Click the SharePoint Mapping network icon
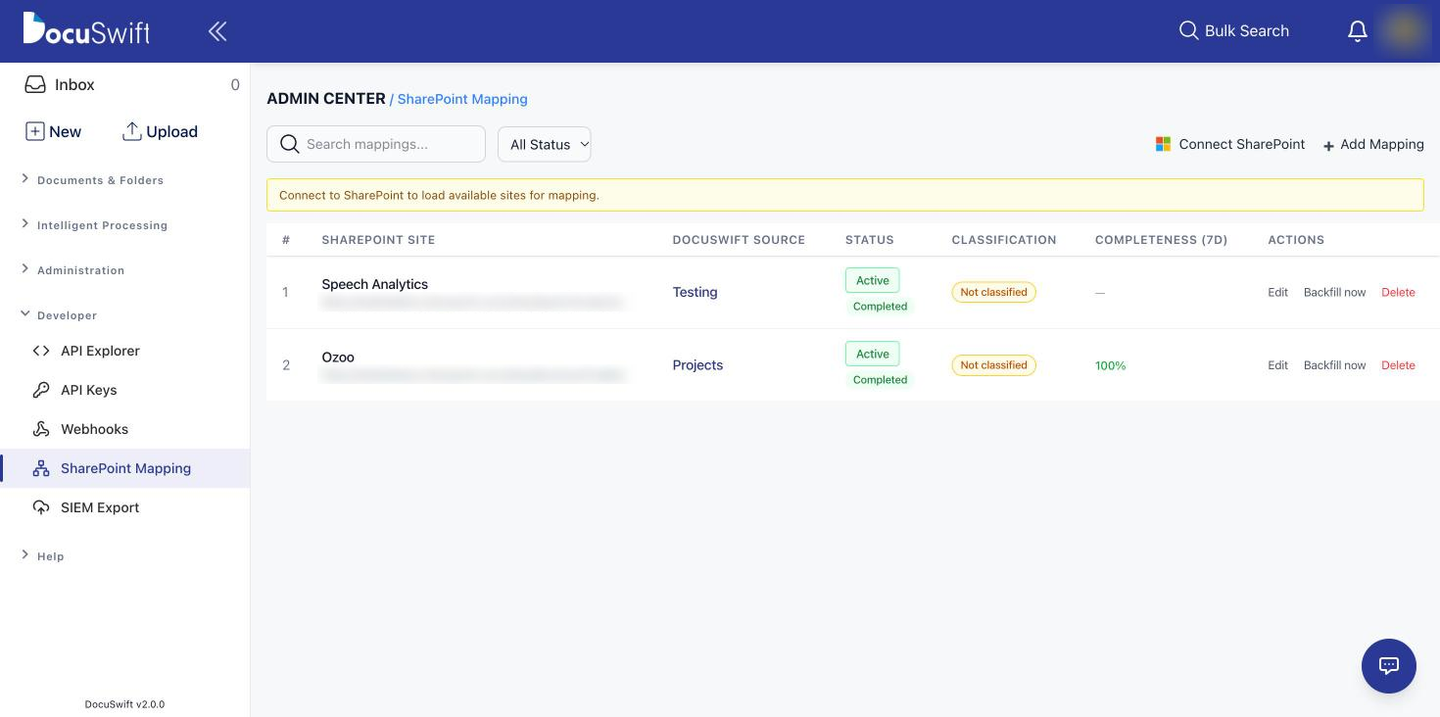The image size is (1440, 717). [x=41, y=468]
